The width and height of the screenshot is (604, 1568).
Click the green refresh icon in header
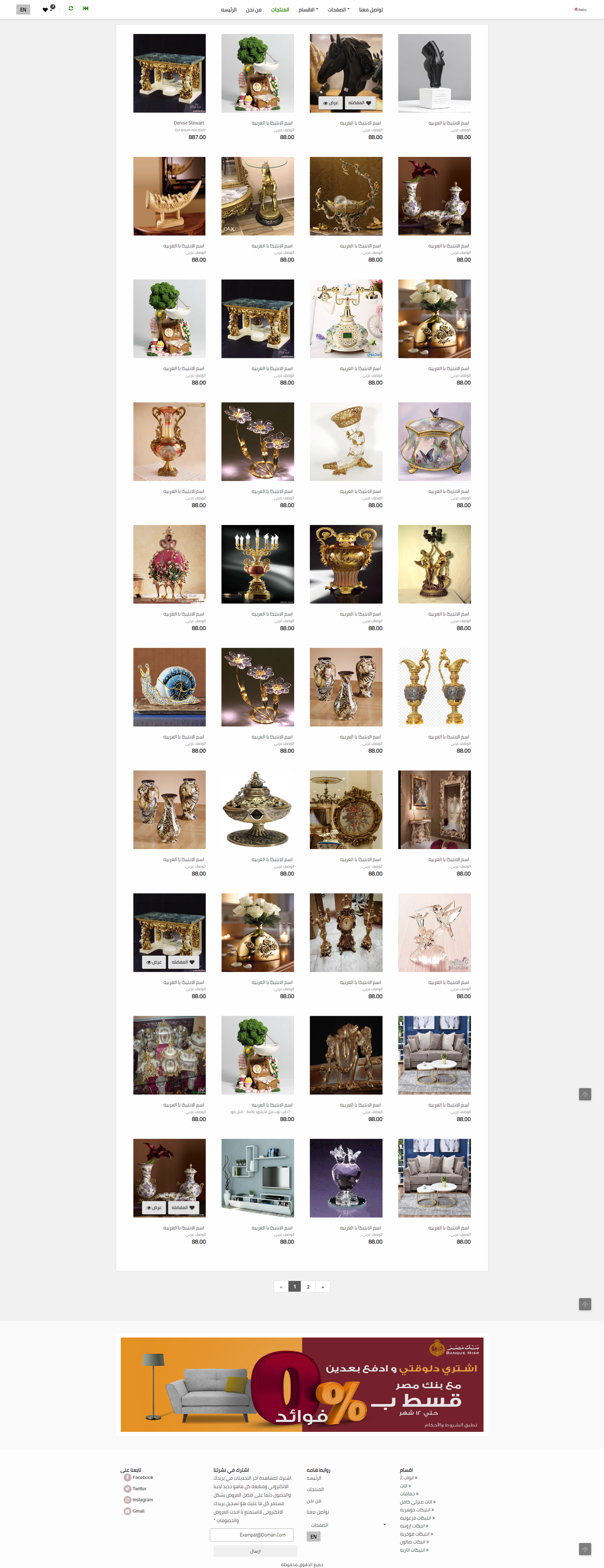click(x=71, y=9)
